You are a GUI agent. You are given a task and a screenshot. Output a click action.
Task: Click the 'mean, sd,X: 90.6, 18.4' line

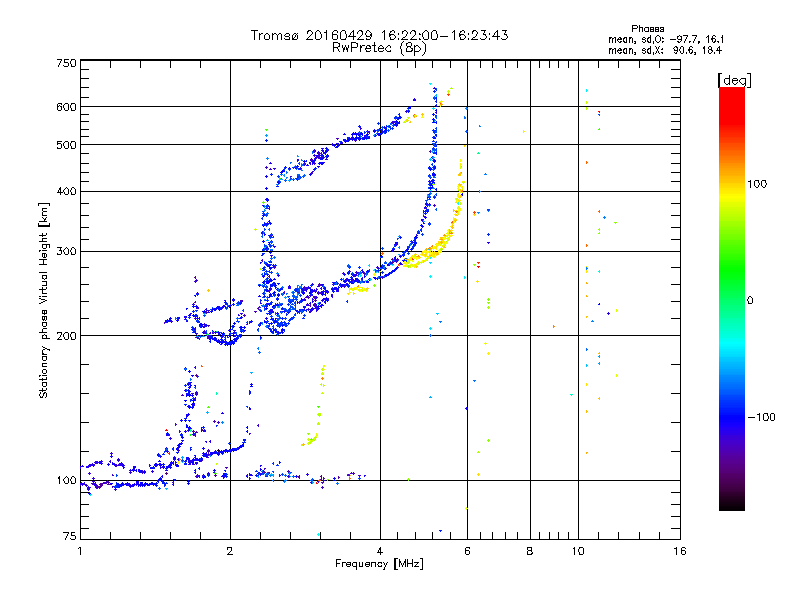(665, 50)
